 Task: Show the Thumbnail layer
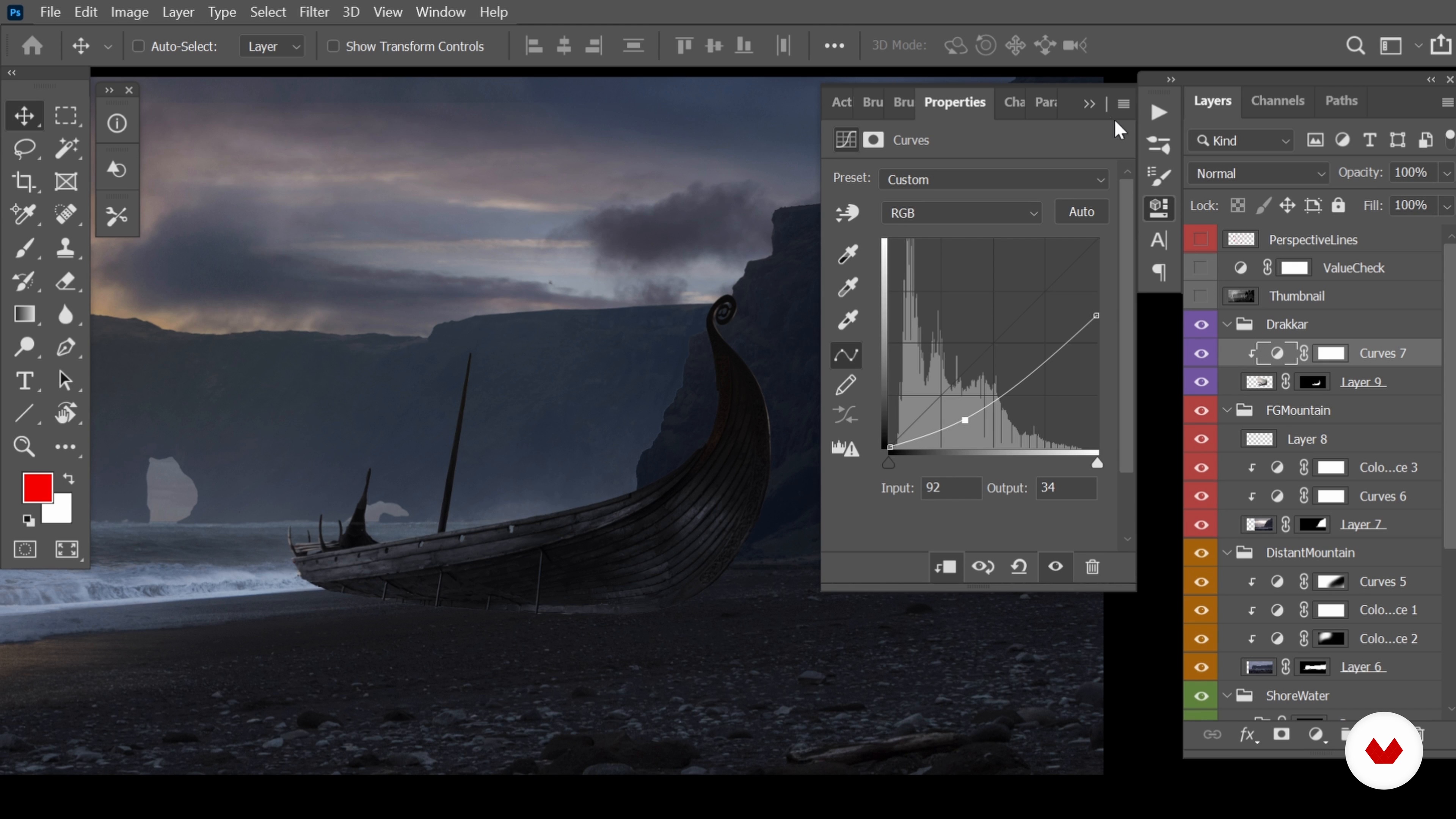click(1200, 296)
